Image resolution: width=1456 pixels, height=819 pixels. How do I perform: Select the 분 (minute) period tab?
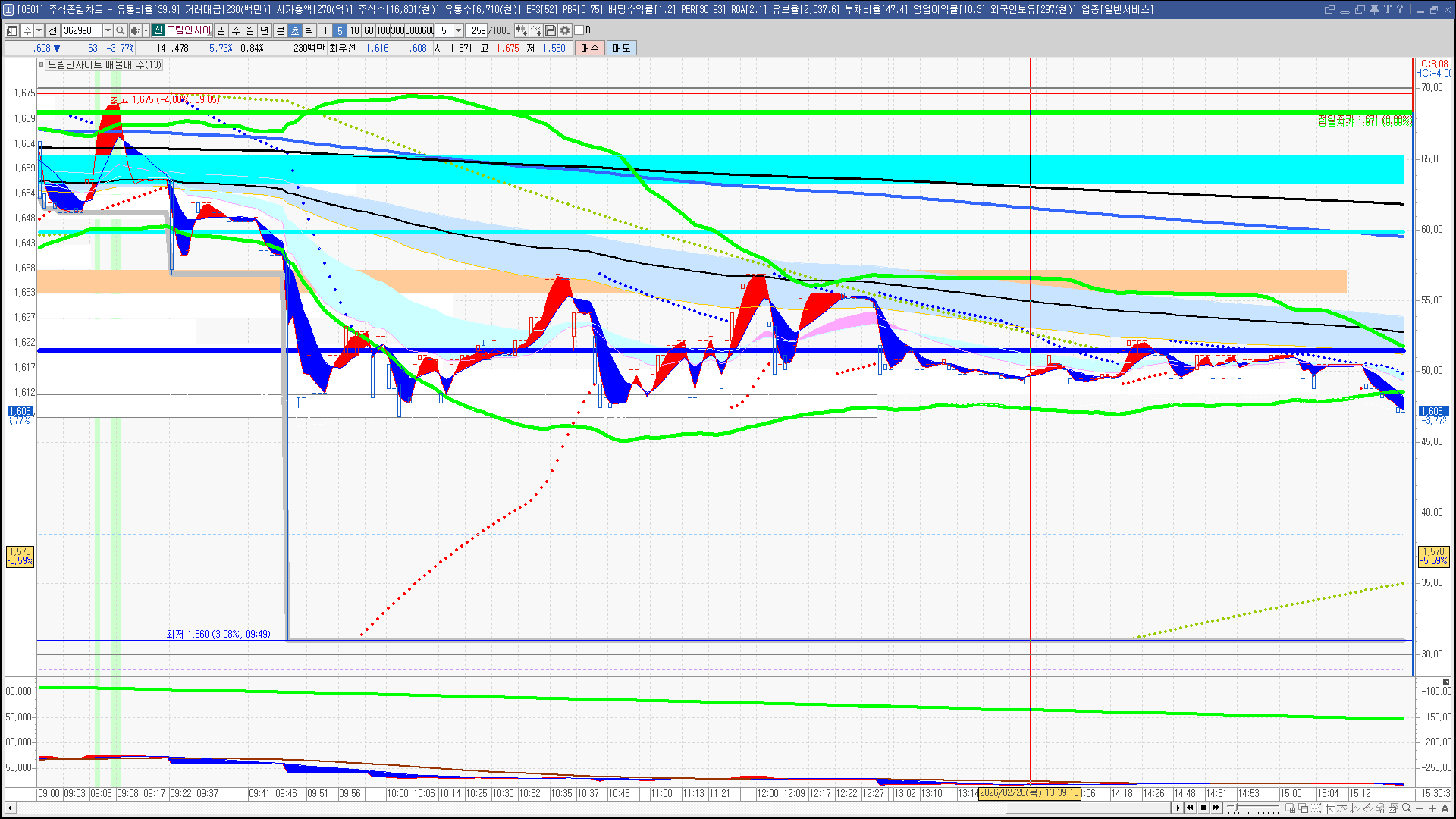point(280,30)
